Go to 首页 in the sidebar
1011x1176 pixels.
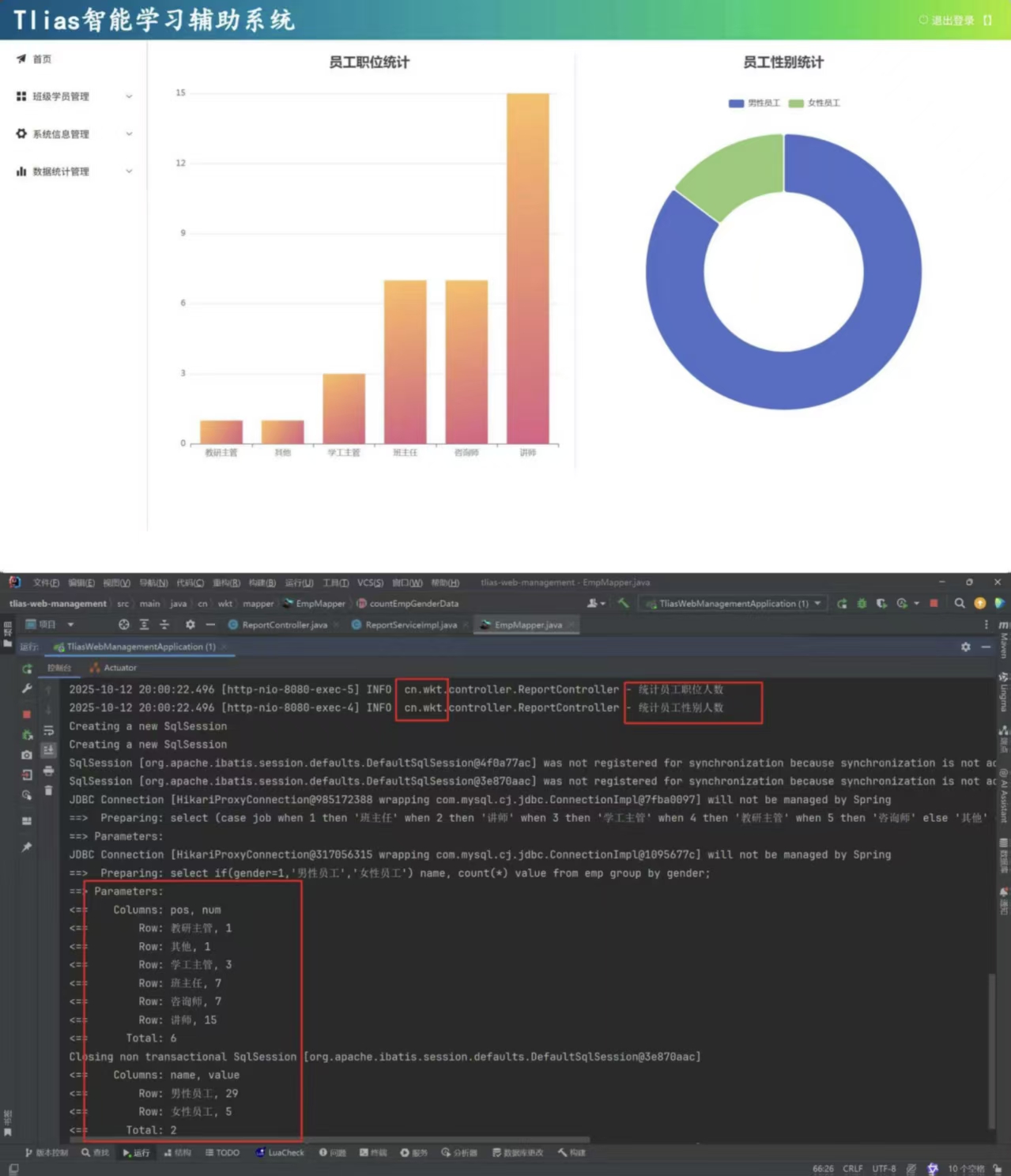pyautogui.click(x=41, y=59)
